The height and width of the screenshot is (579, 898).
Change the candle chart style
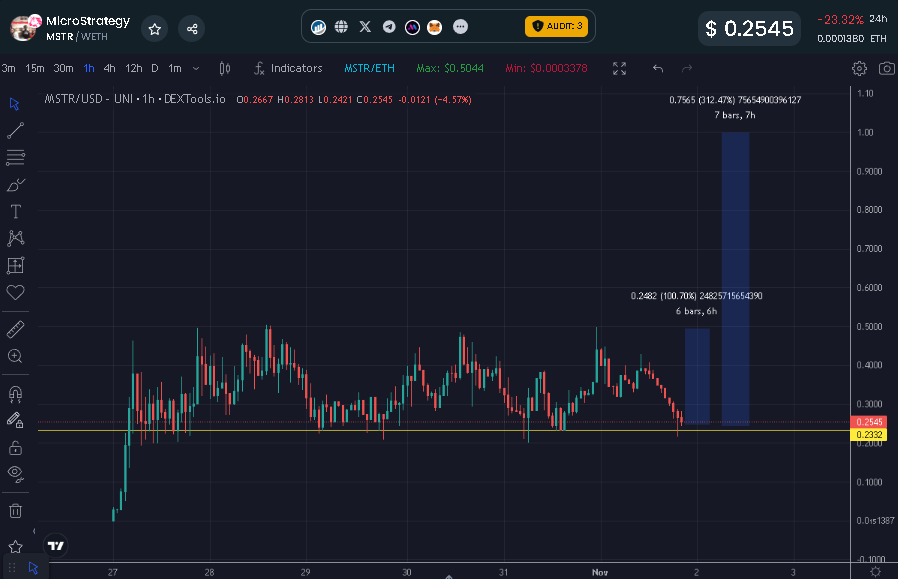[224, 69]
